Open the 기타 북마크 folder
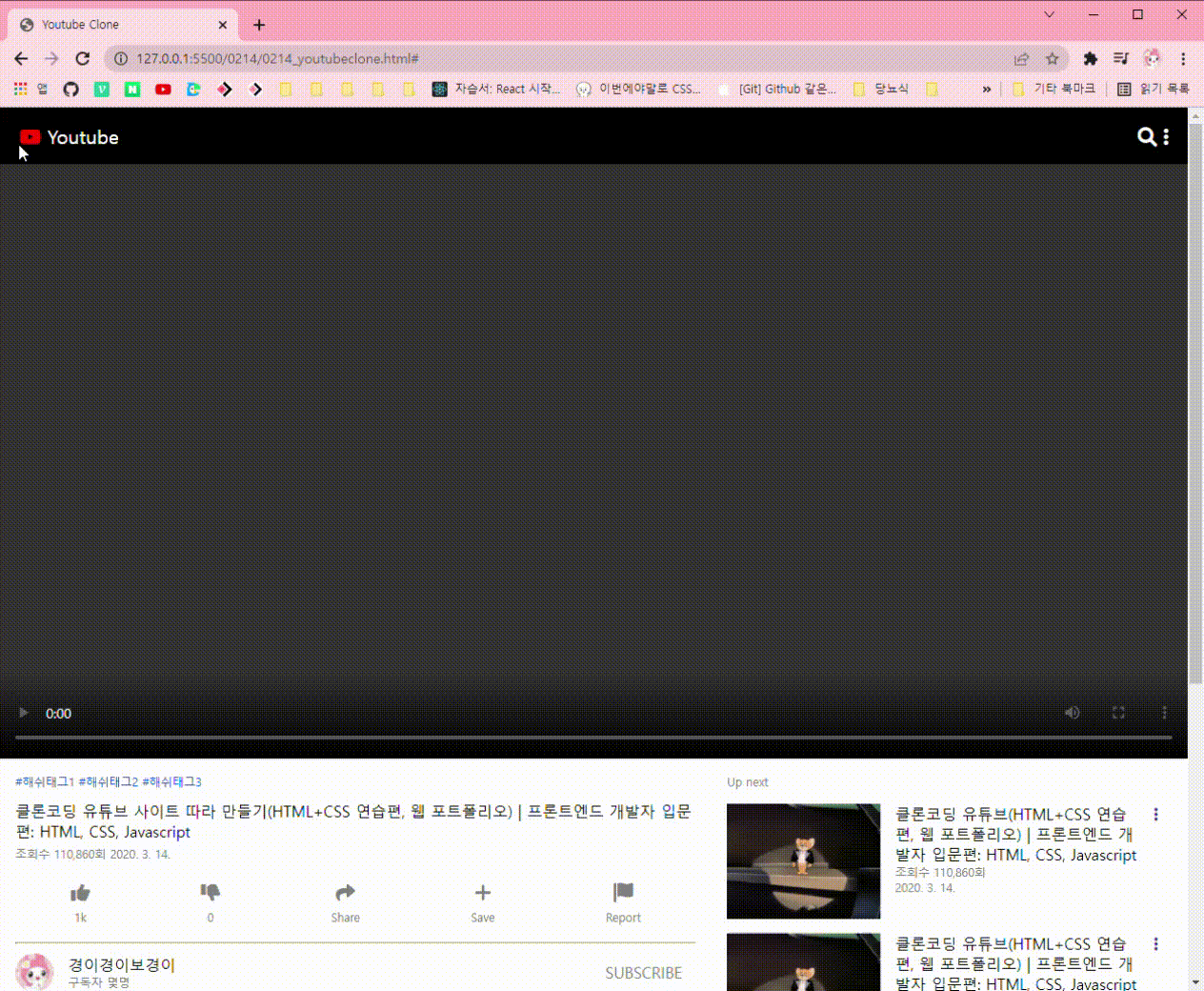 pyautogui.click(x=1053, y=89)
